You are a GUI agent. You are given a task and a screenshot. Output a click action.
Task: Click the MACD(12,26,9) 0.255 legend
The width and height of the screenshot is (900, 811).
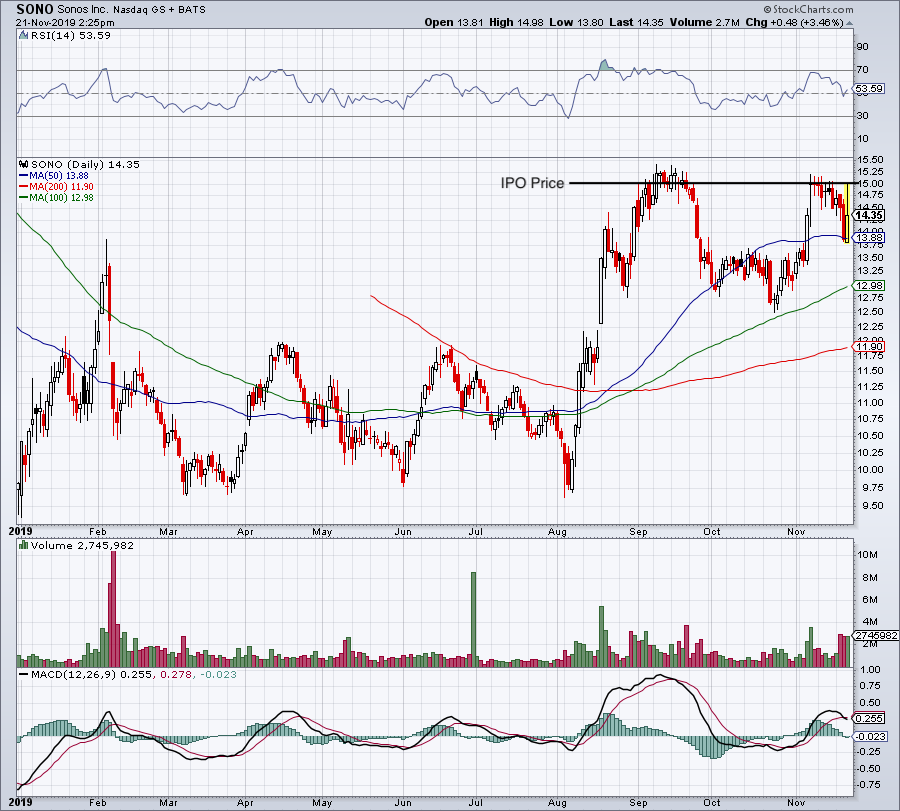tap(92, 674)
